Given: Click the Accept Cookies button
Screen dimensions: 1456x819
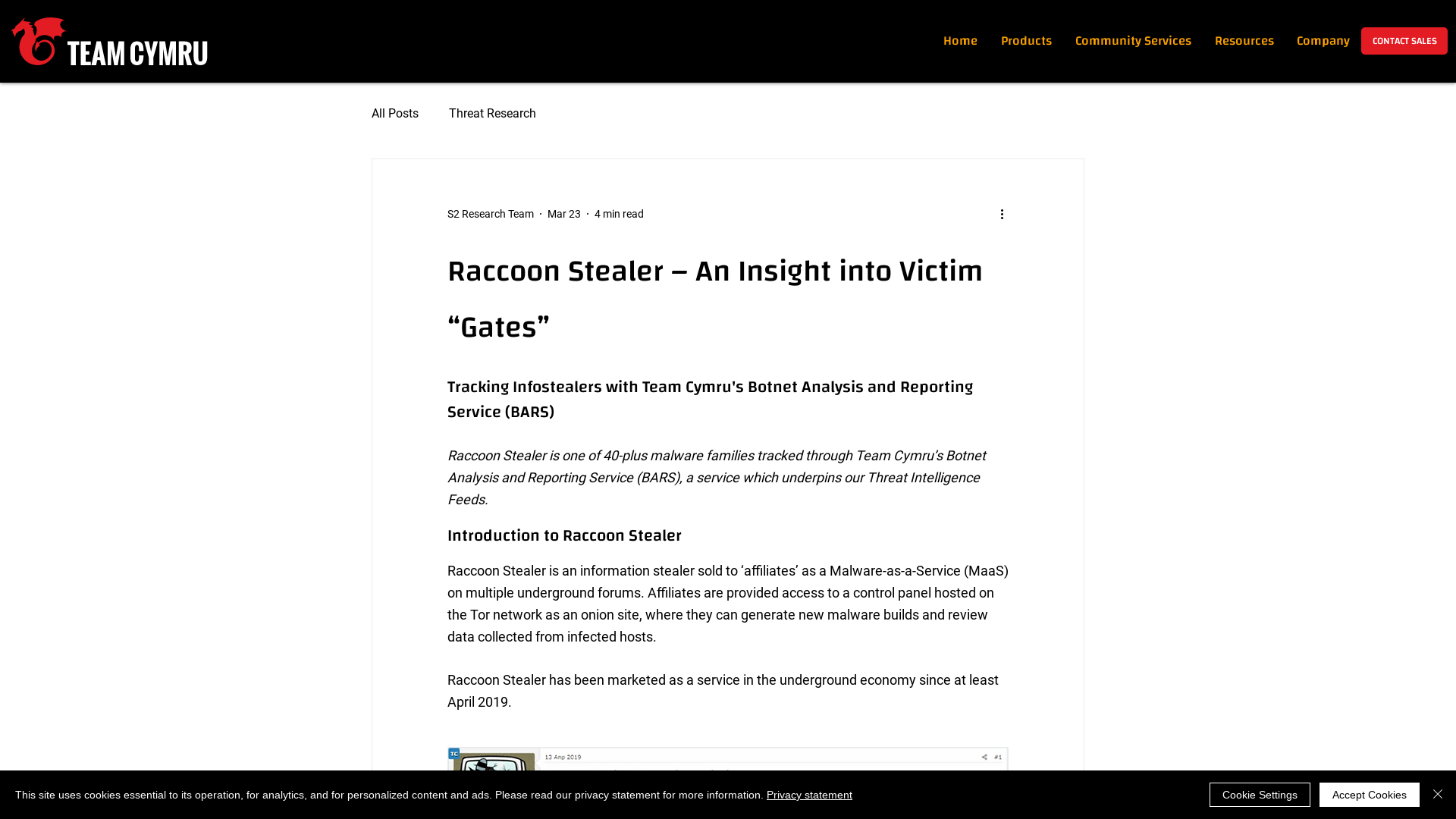Looking at the screenshot, I should [1369, 795].
